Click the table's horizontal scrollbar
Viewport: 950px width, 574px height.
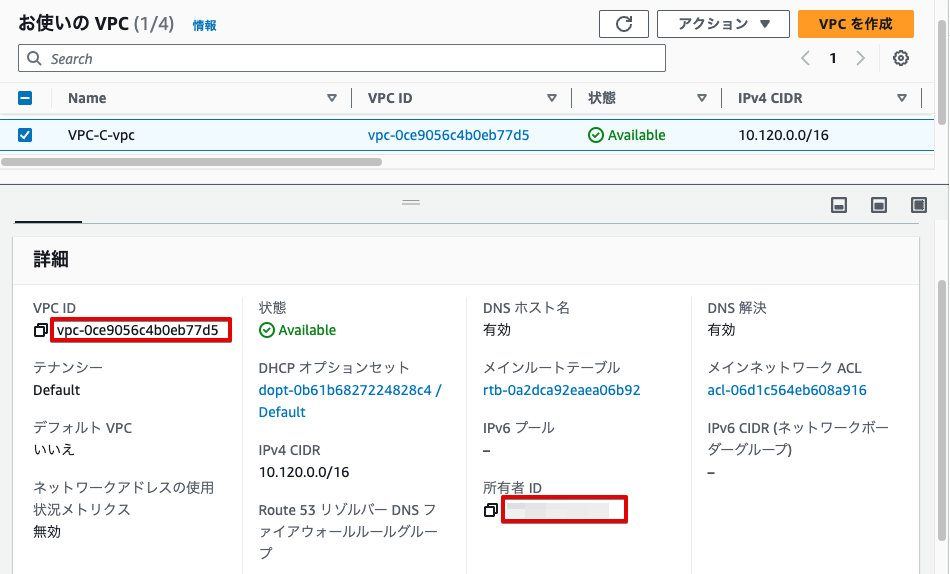coord(191,162)
